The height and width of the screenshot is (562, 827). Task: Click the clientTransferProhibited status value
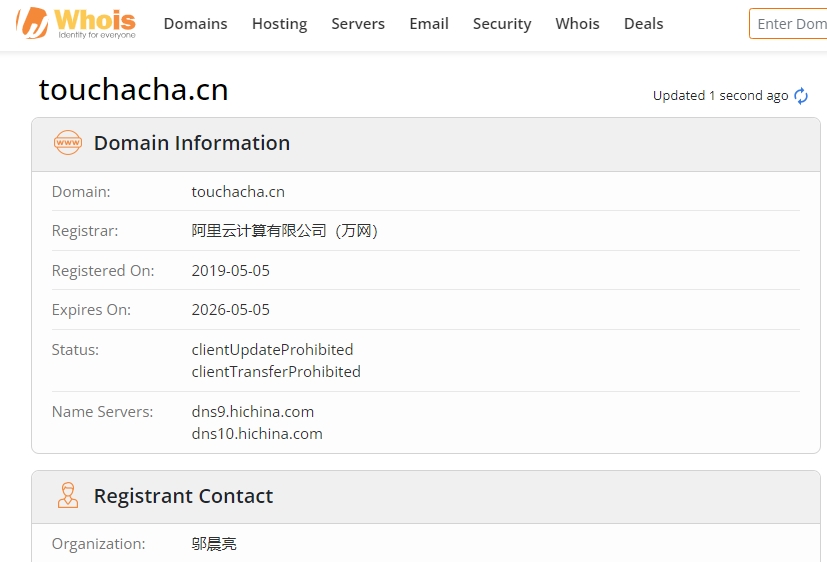point(276,371)
